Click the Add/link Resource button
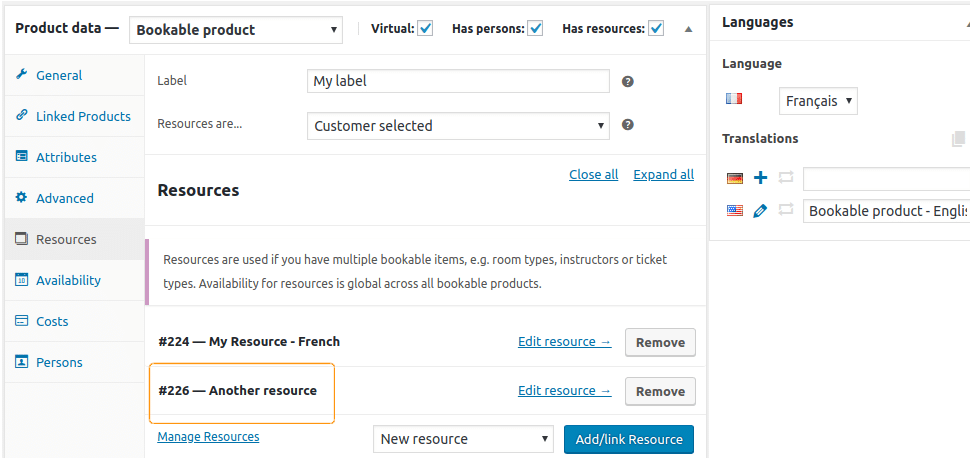Image resolution: width=970 pixels, height=462 pixels. (x=629, y=439)
